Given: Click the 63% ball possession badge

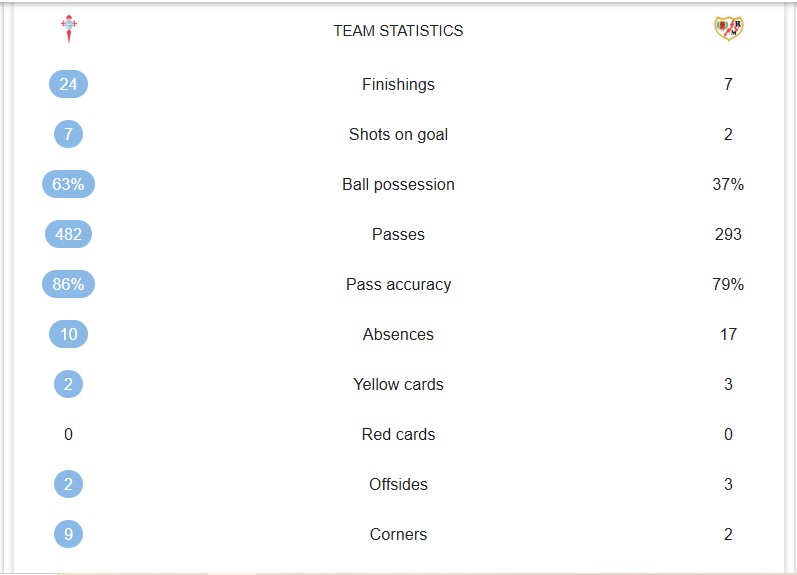Looking at the screenshot, I should (68, 184).
